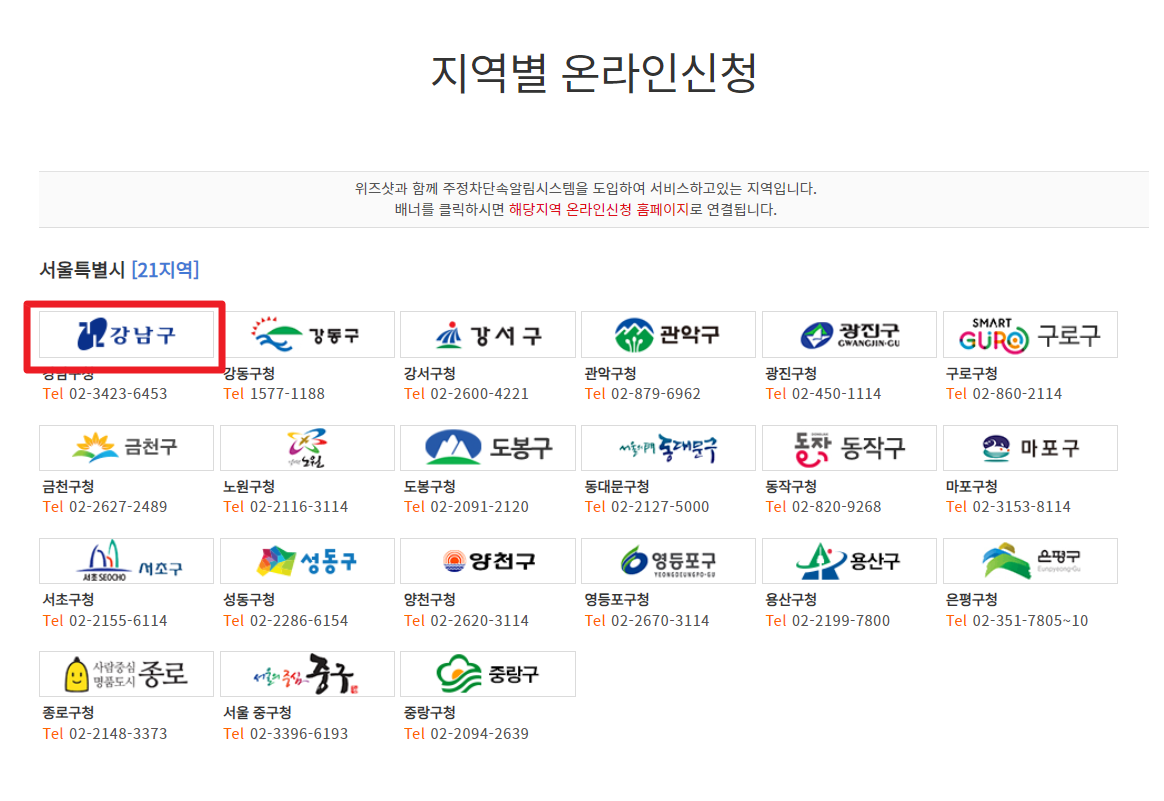
Task: Open the 용산구 banner logo
Action: 849,561
